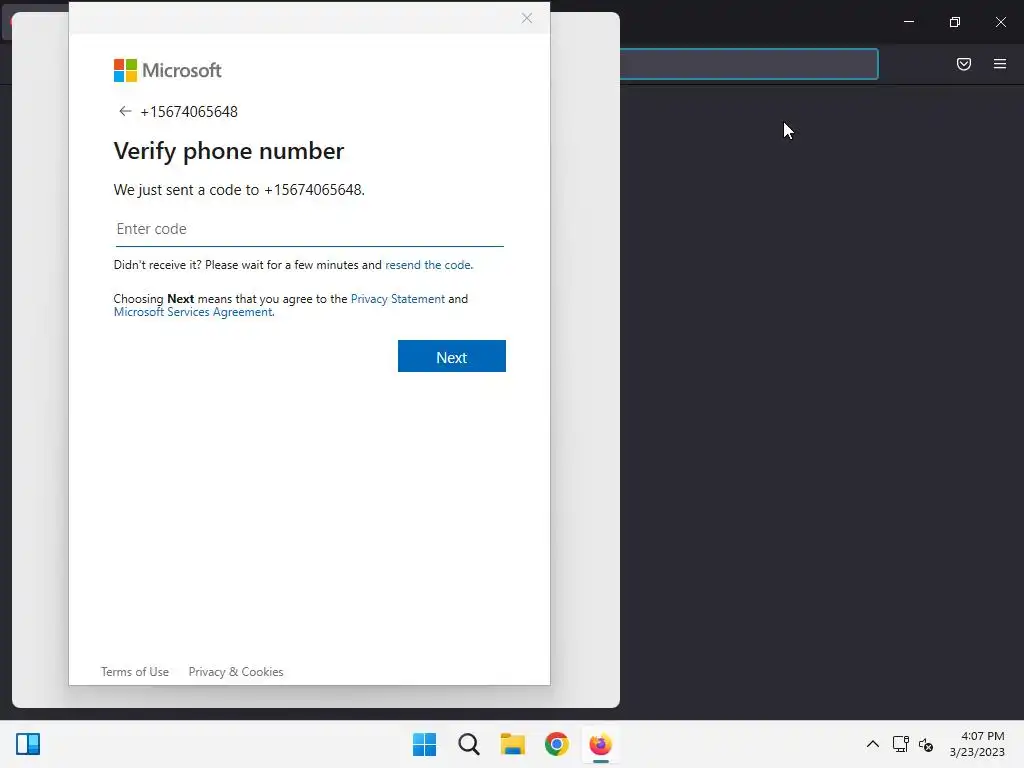Screen dimensions: 1024x768
Task: Close the Firefox window
Action: point(1000,22)
